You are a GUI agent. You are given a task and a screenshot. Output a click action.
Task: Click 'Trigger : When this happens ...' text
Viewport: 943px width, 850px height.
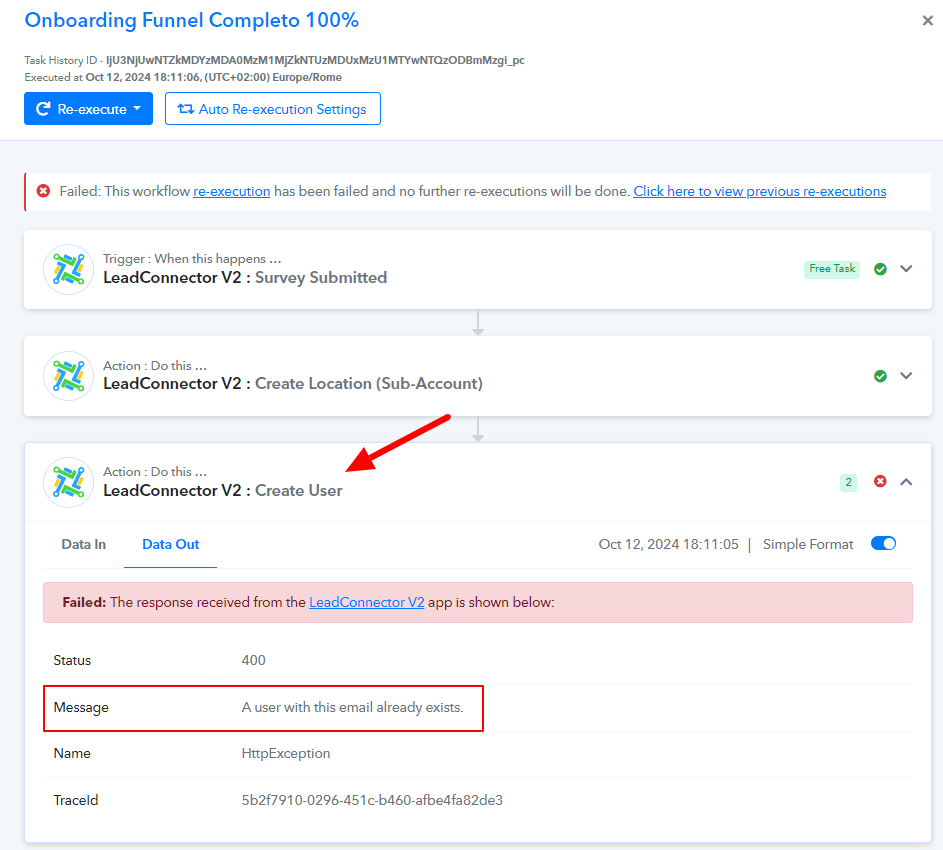pos(192,259)
